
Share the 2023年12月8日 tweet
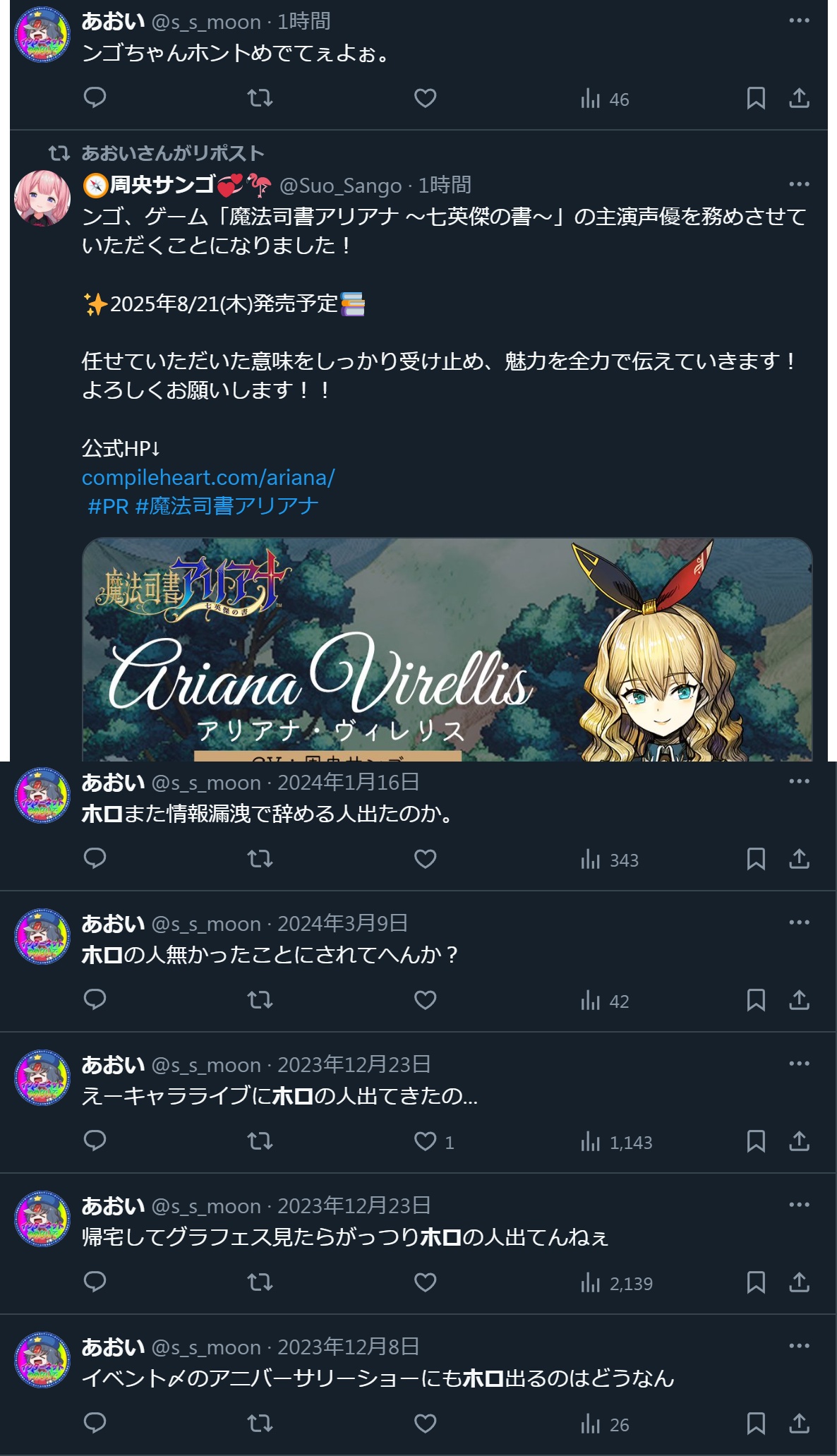799,1424
